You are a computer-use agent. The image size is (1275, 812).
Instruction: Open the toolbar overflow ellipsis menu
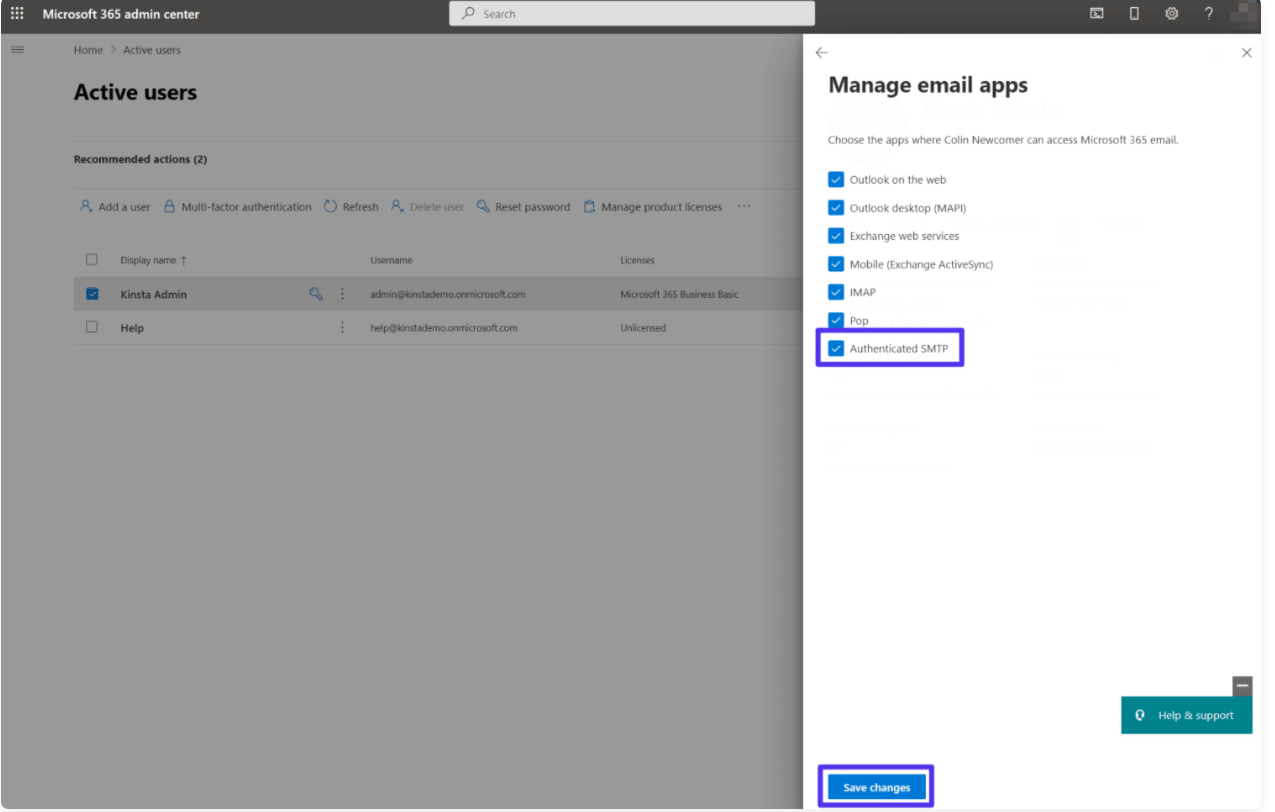[745, 206]
